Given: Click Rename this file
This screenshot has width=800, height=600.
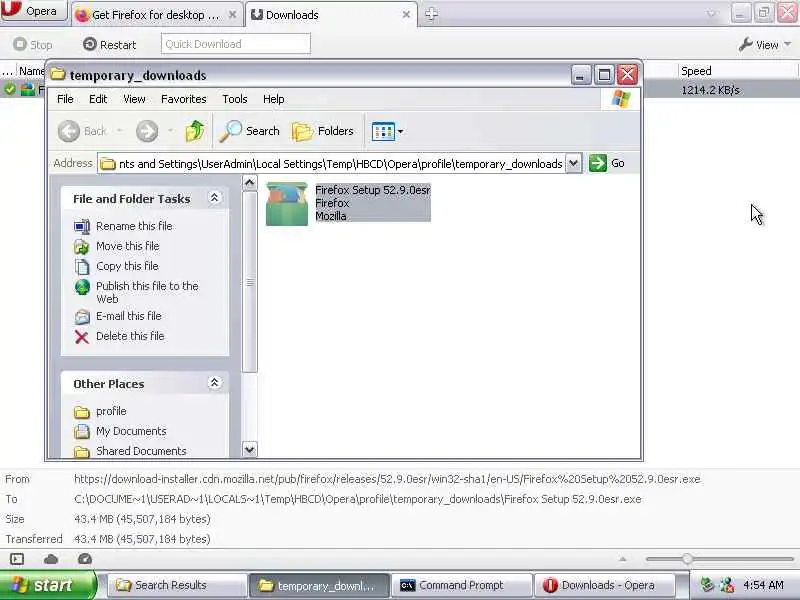Looking at the screenshot, I should [x=134, y=226].
